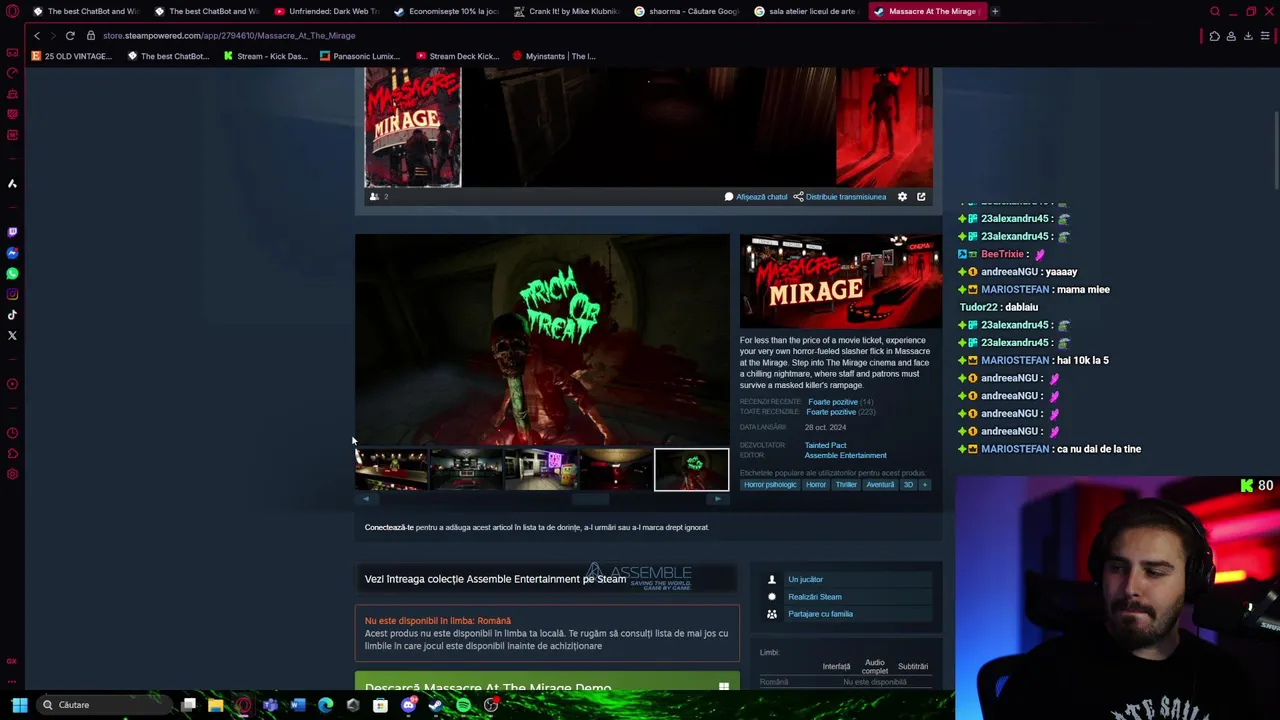Open X (Twitter) in the Opera sidebar
1280x720 pixels.
tap(12, 335)
